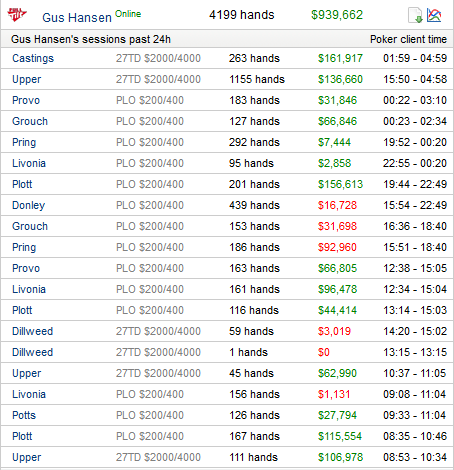The height and width of the screenshot is (470, 454).
Task: Click the $44,414 profit amount
Action: coord(337,310)
